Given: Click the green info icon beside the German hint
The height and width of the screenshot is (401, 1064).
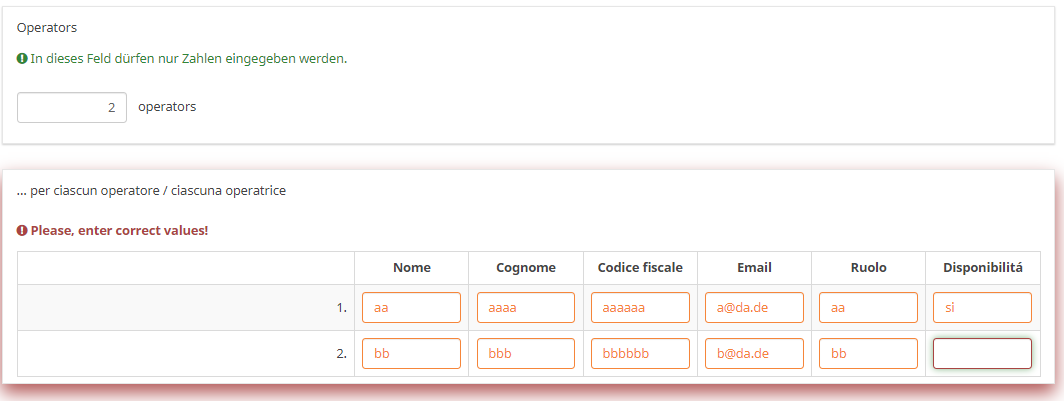Looking at the screenshot, I should (x=22, y=59).
